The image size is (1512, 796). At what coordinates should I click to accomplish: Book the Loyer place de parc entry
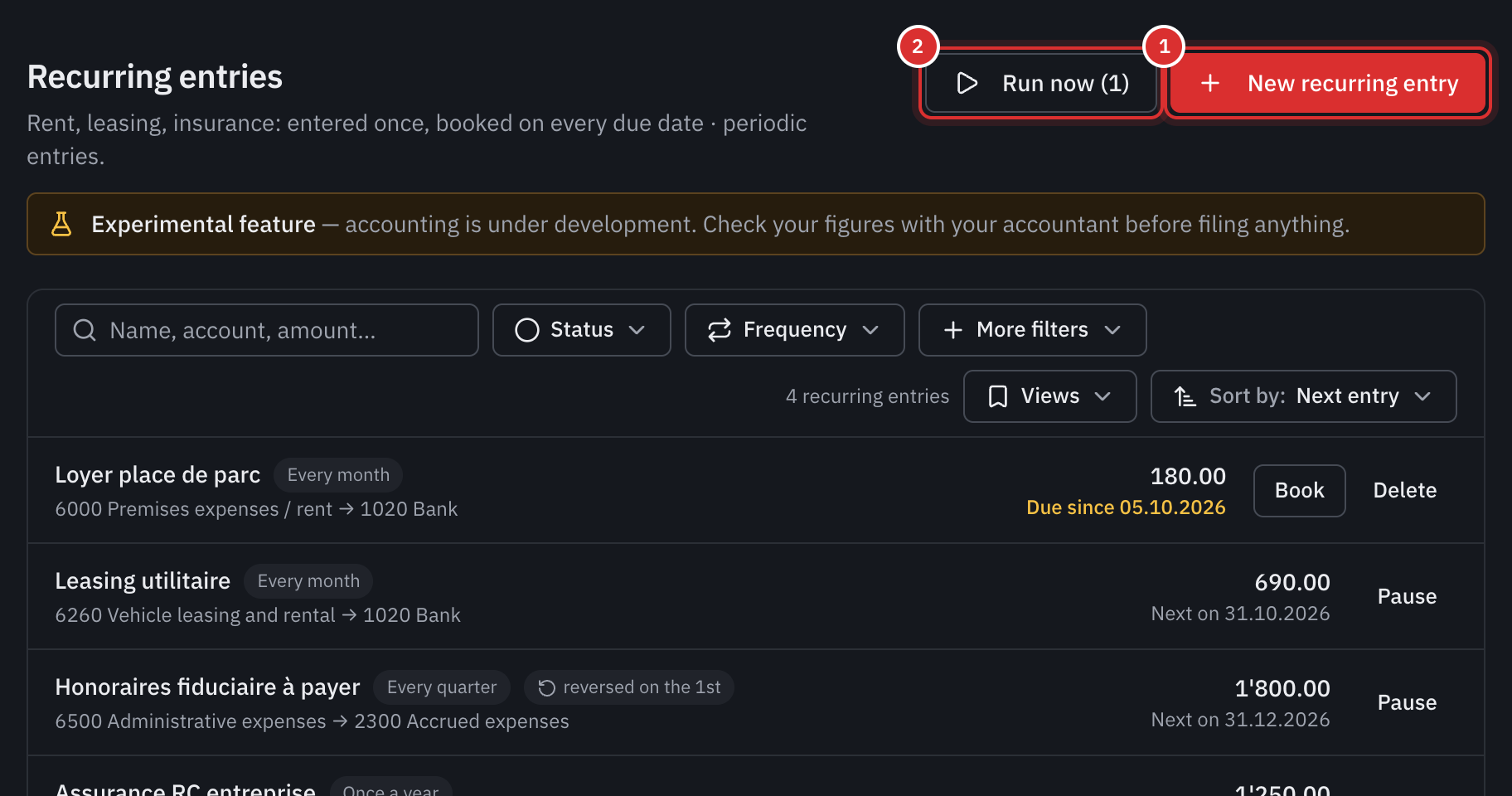click(x=1299, y=491)
